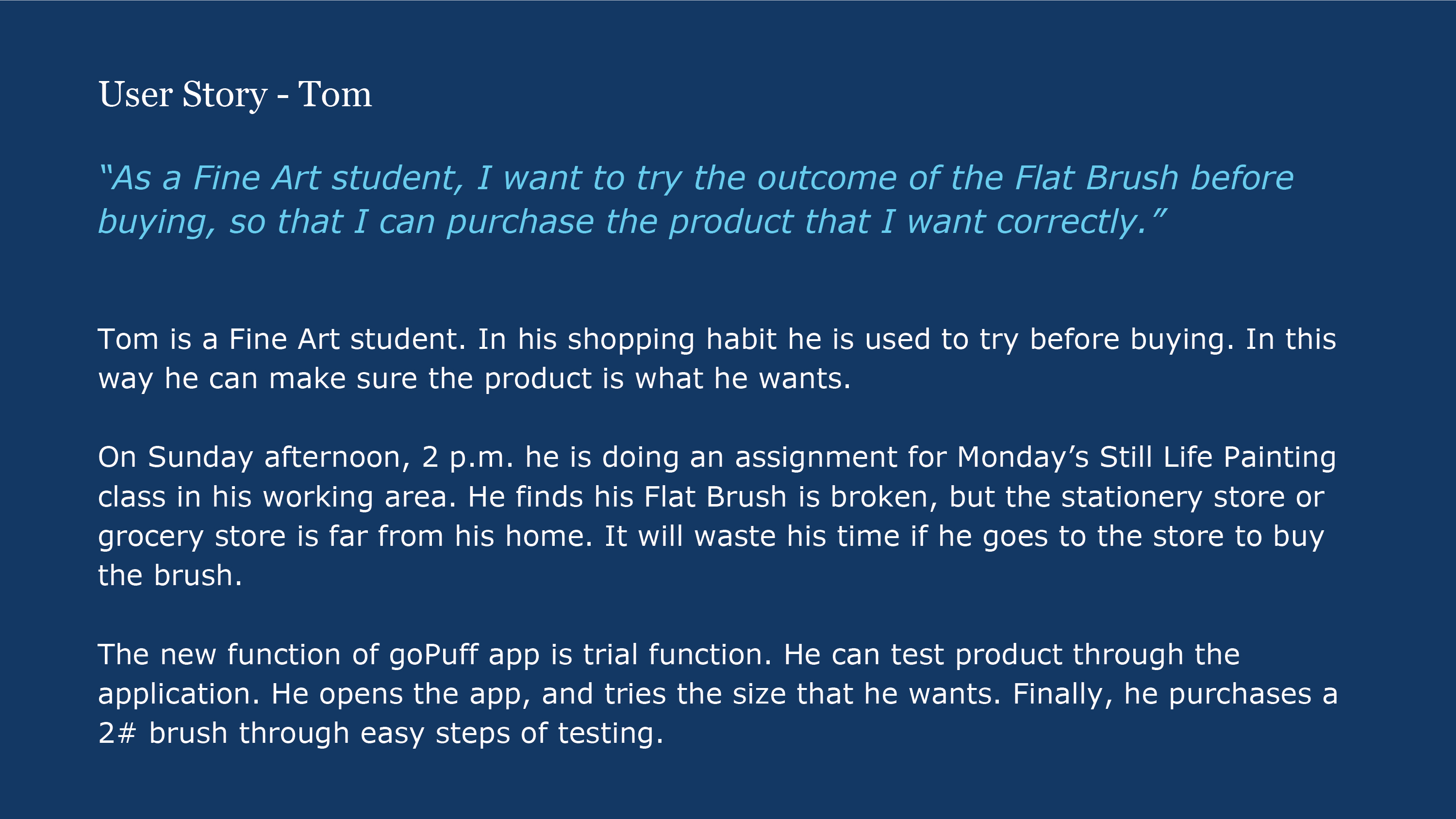Click the line 'way he can make sure the product'
The width and height of the screenshot is (1456, 819).
(x=475, y=378)
